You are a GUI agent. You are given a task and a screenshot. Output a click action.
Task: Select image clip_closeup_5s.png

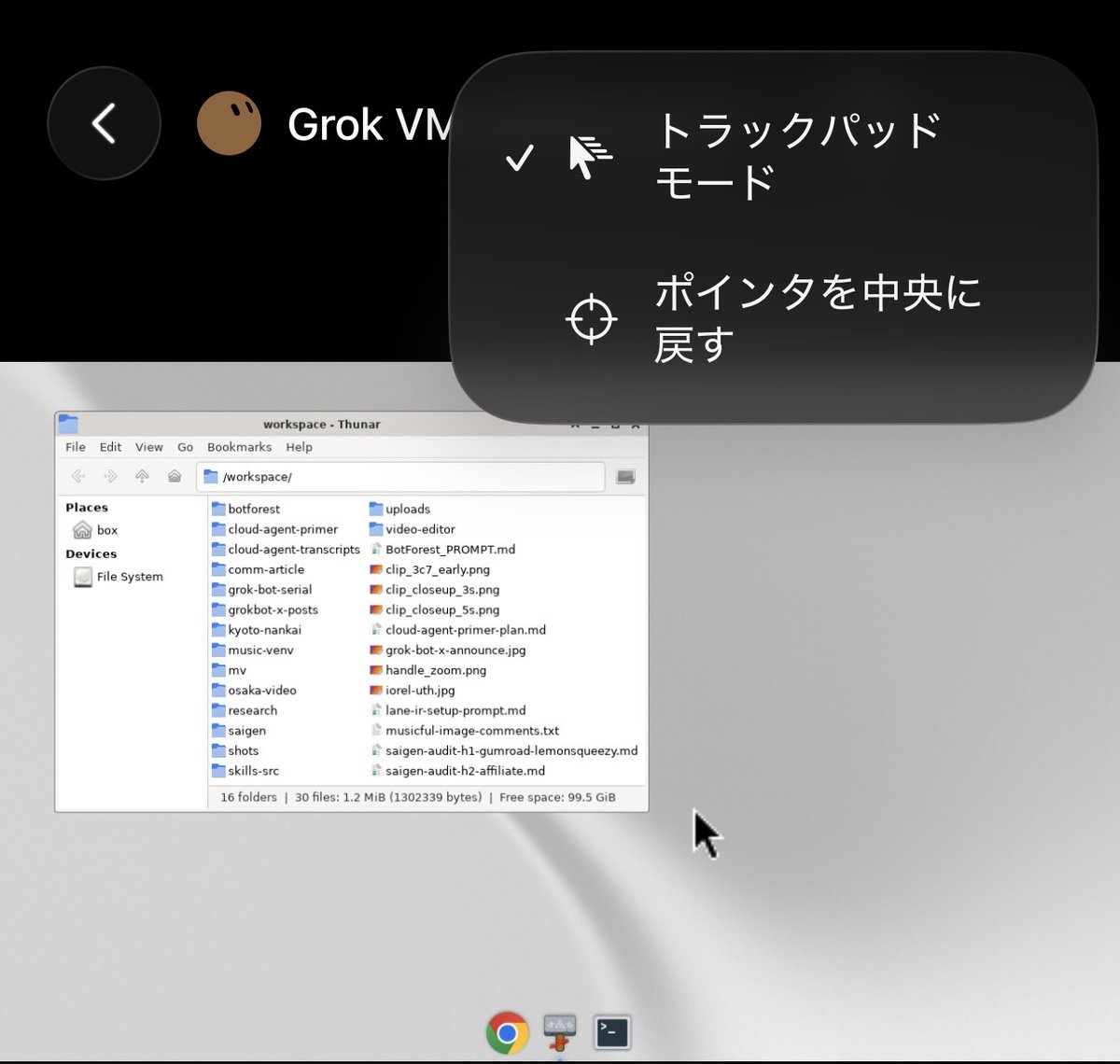pyautogui.click(x=434, y=609)
